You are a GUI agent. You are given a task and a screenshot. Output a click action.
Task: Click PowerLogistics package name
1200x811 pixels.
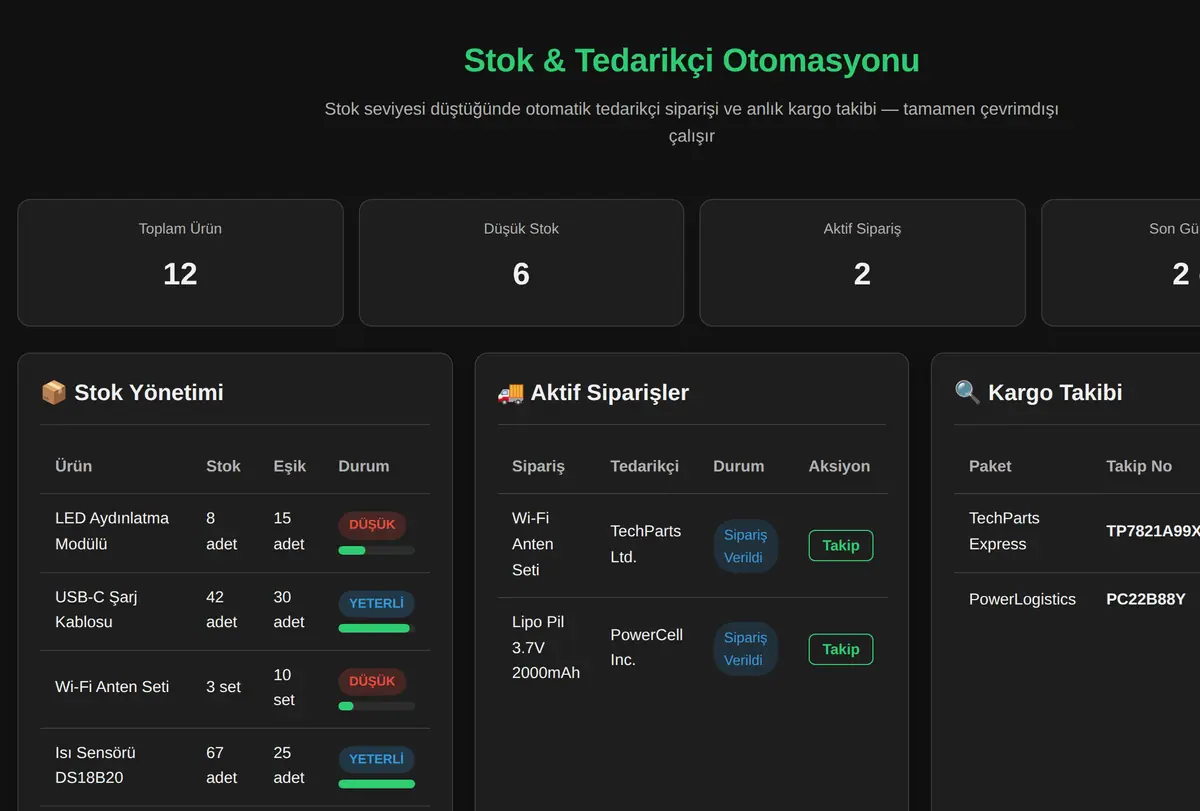click(x=1022, y=599)
